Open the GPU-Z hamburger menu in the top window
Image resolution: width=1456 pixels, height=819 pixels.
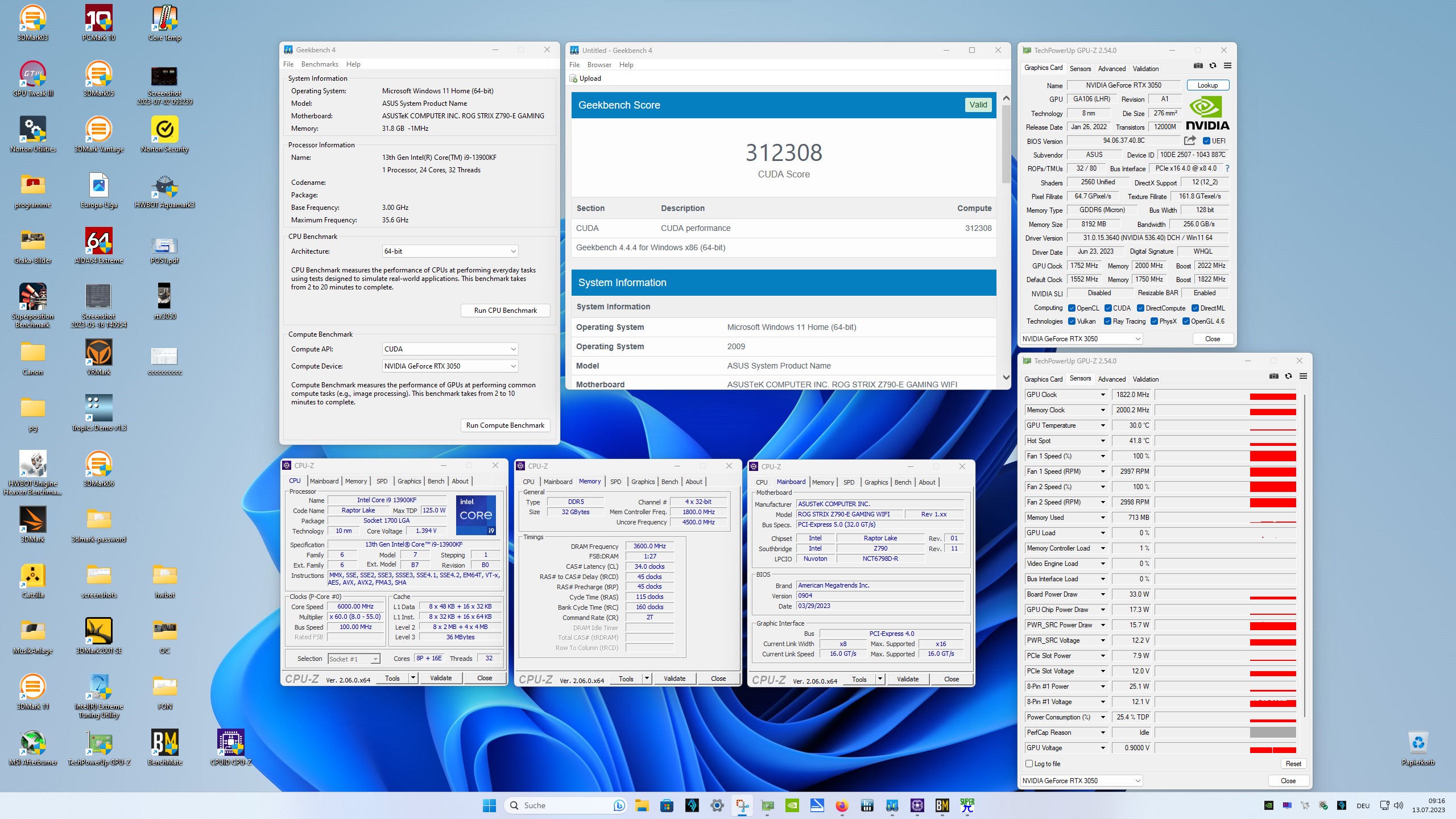(x=1227, y=66)
